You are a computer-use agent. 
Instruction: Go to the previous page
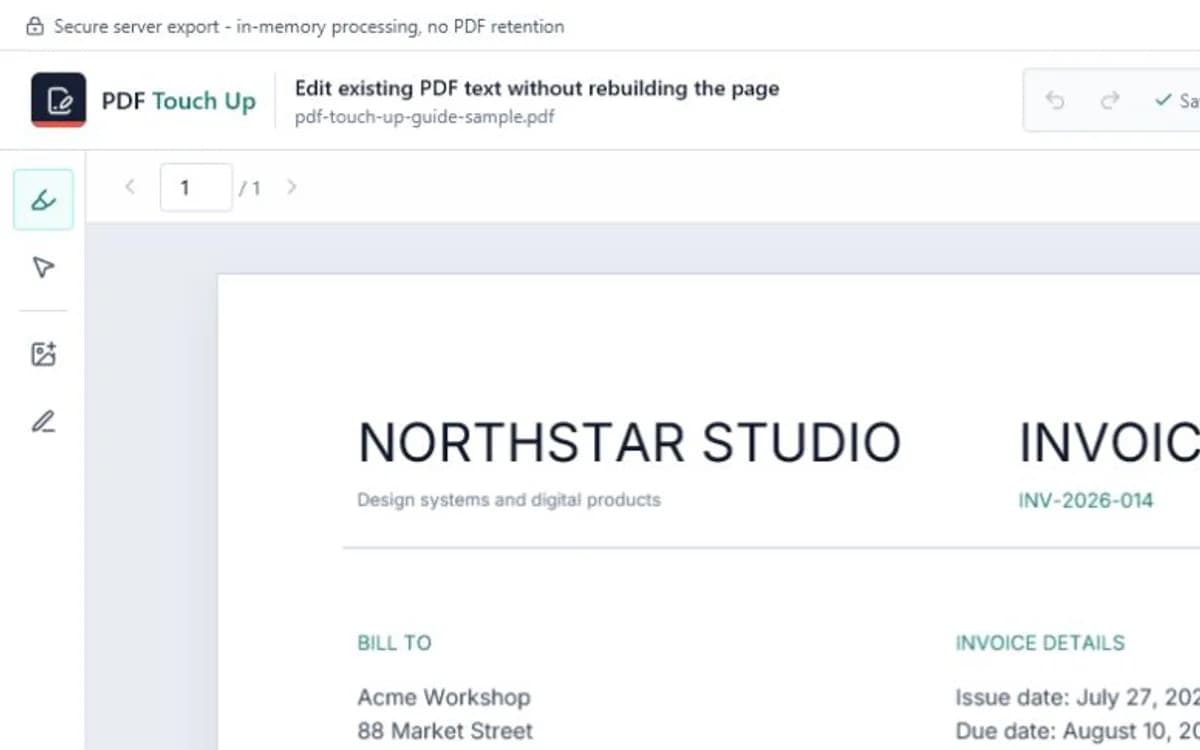tap(129, 186)
